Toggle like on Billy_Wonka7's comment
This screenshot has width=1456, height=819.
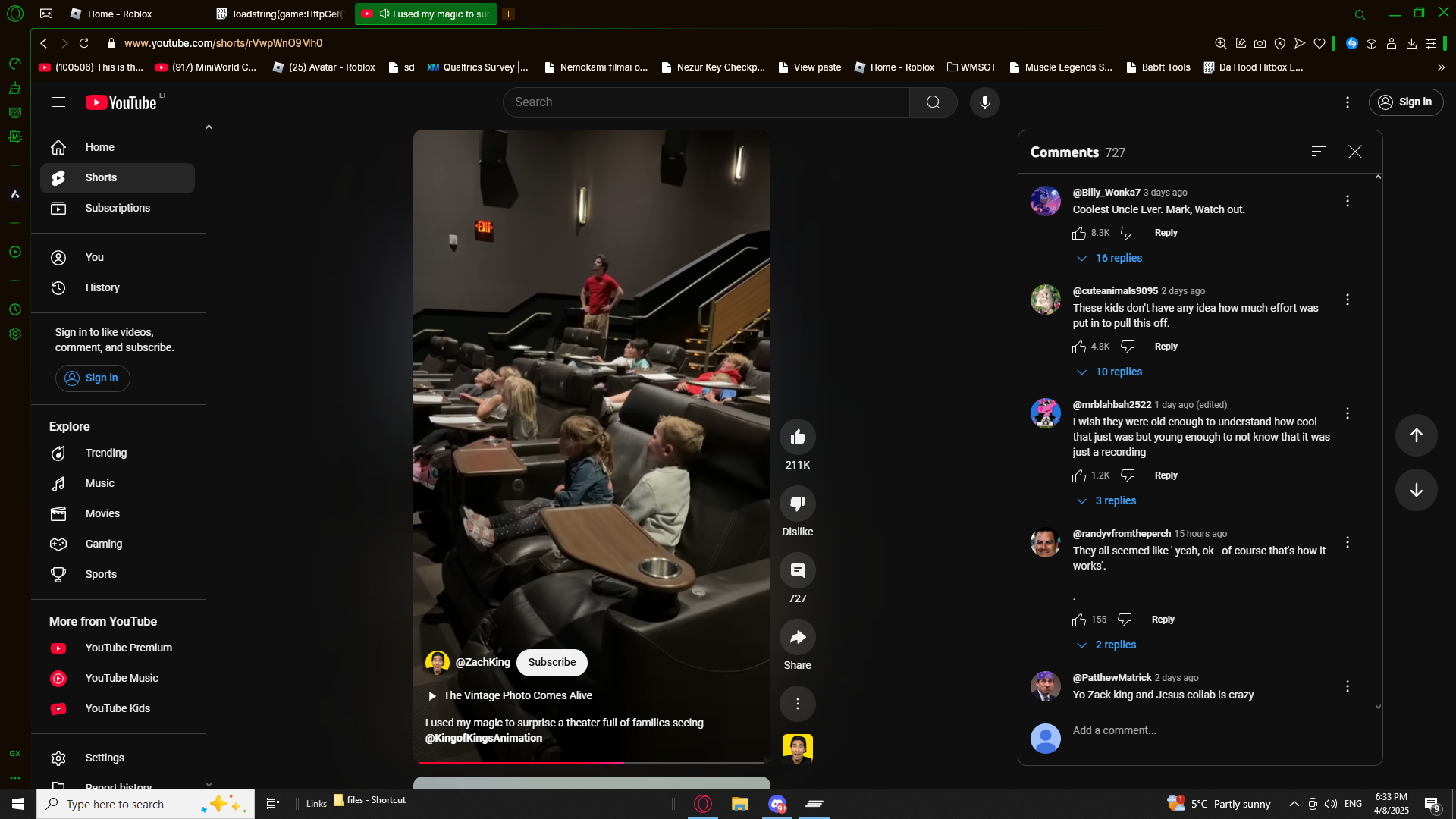pos(1079,234)
